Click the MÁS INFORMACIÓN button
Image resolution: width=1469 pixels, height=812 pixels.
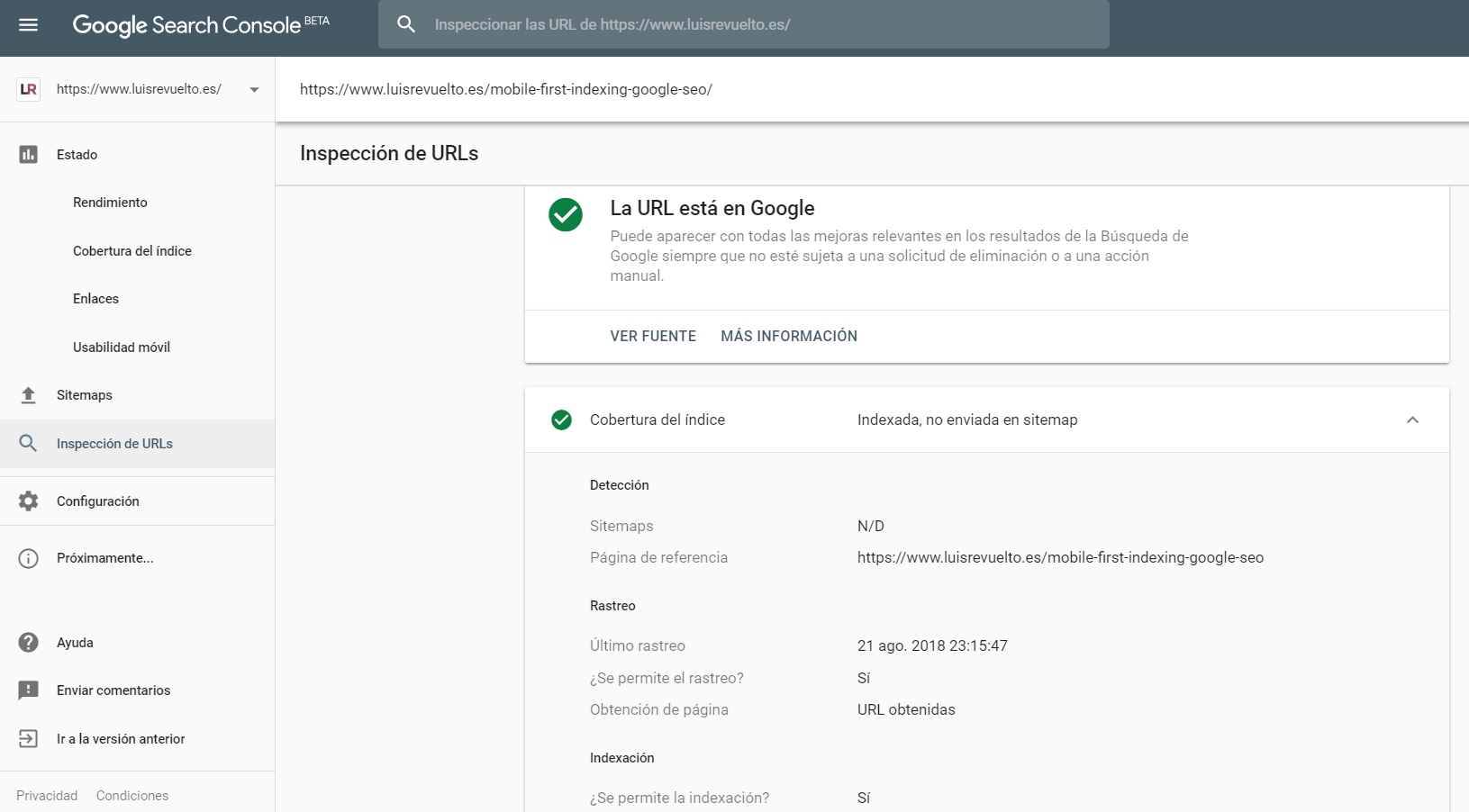789,336
